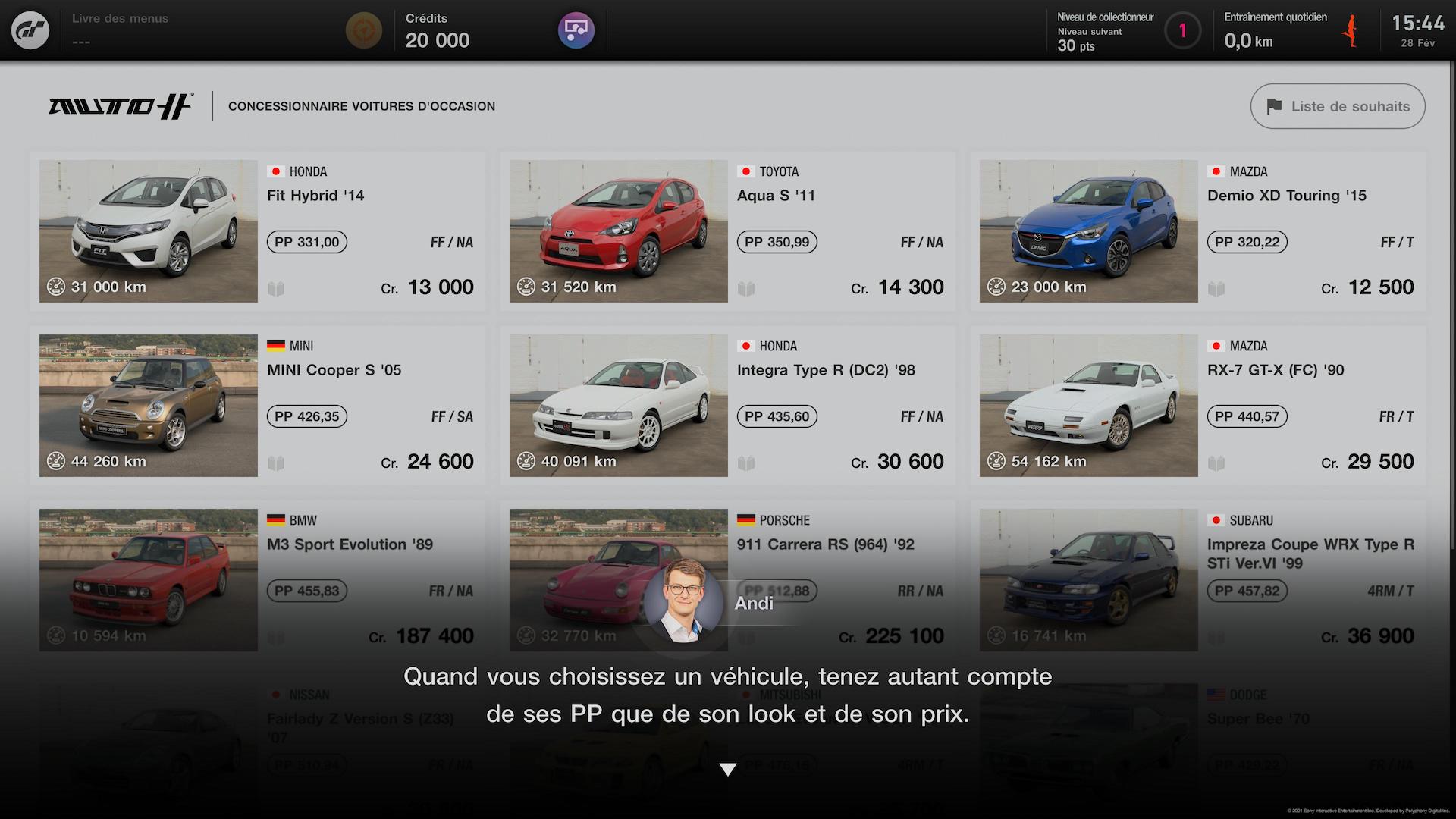Screen dimensions: 1456x819
Task: Click the daily workout runner icon
Action: pos(1351,31)
